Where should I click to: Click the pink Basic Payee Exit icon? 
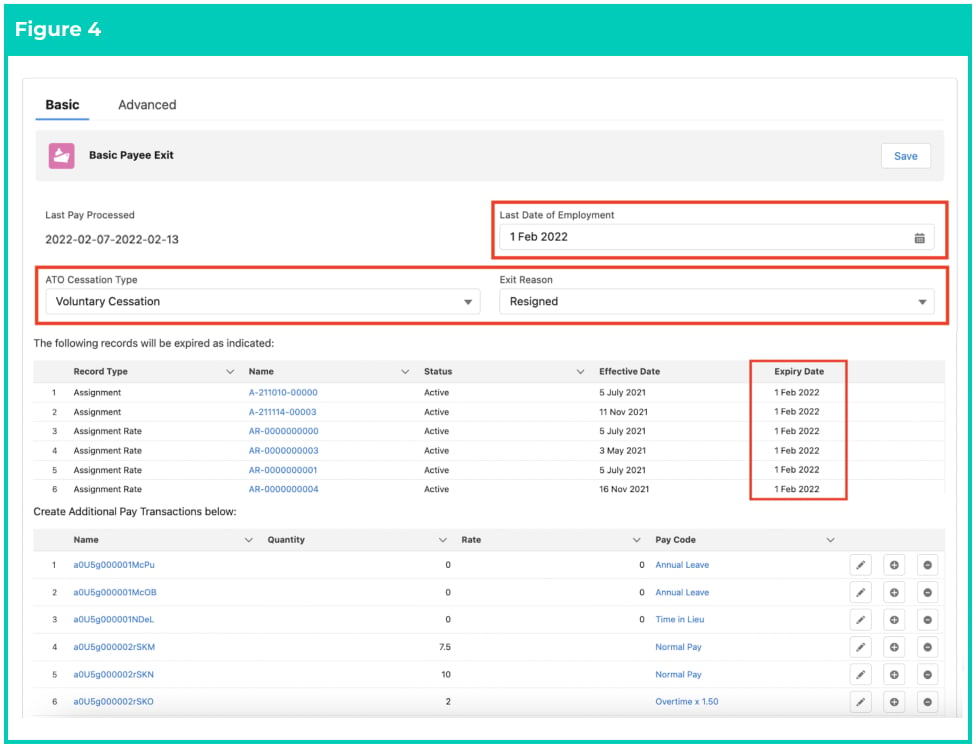pos(62,156)
